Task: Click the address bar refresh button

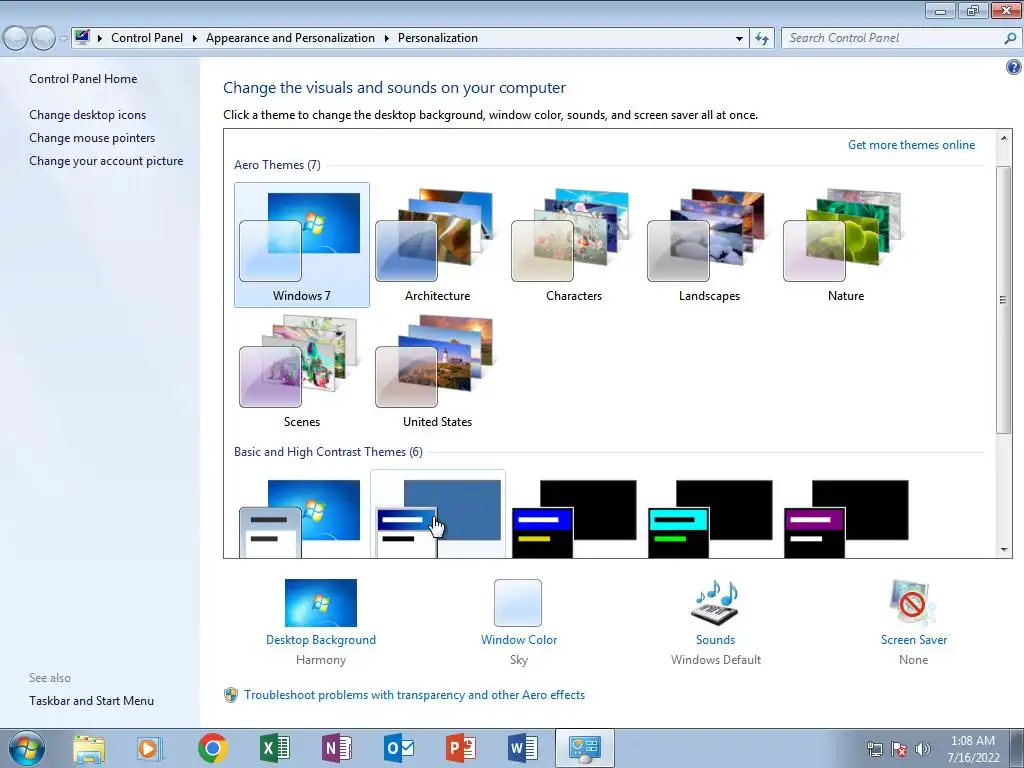Action: tap(762, 39)
